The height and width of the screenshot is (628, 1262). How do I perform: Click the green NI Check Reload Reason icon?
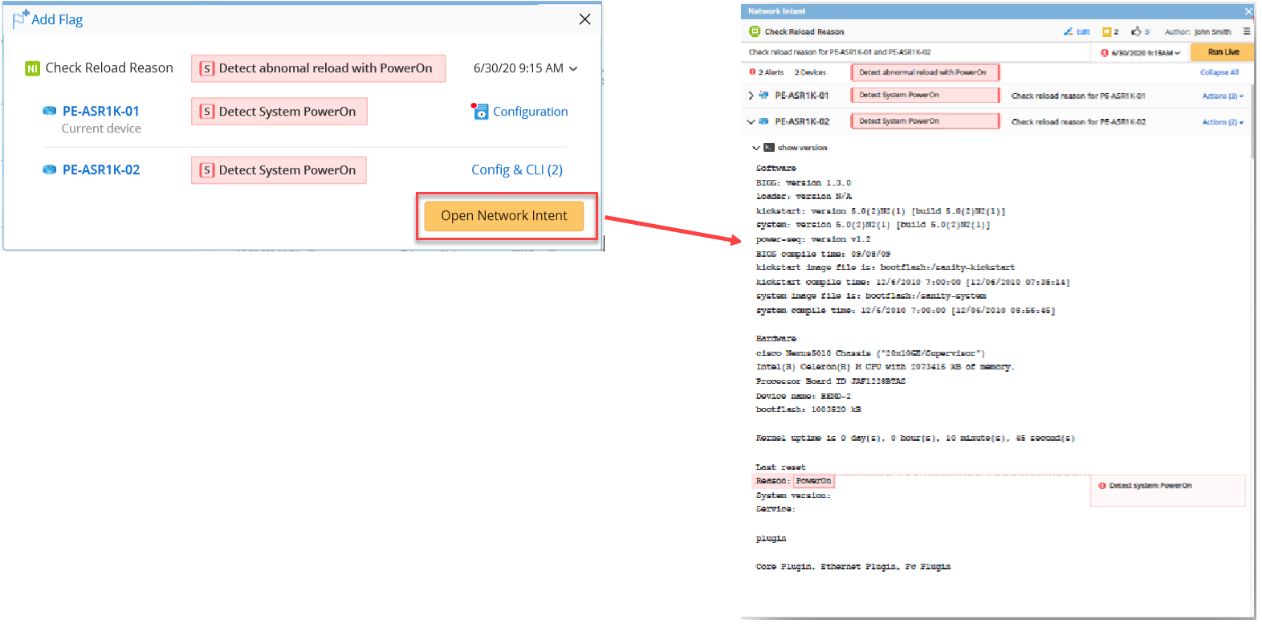[33, 68]
